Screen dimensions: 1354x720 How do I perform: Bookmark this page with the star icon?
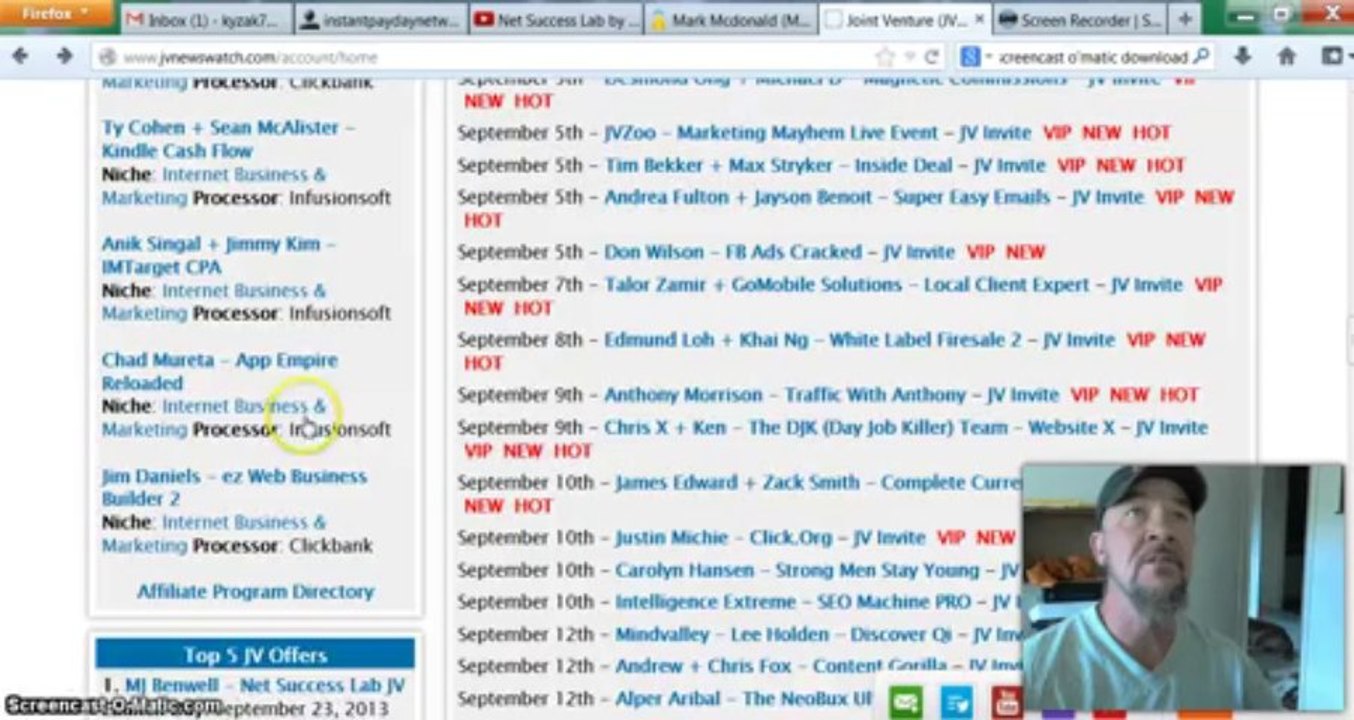(884, 58)
